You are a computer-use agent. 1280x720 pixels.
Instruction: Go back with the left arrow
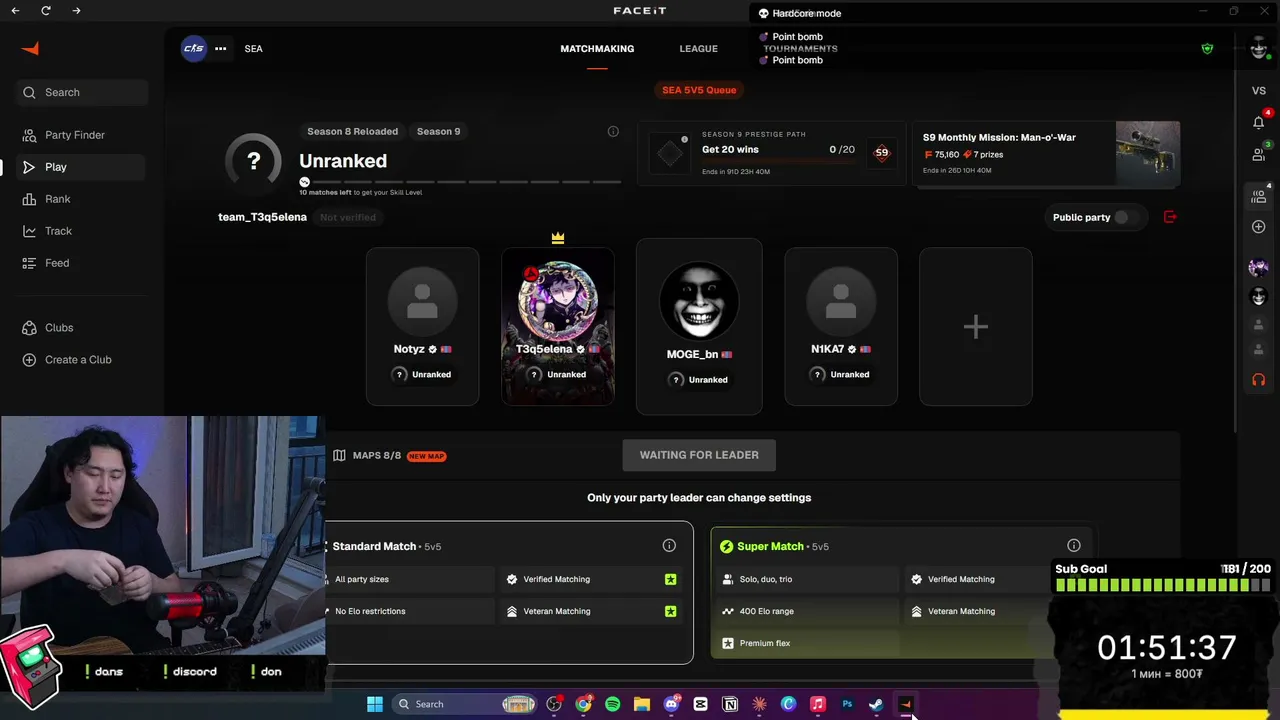[15, 11]
